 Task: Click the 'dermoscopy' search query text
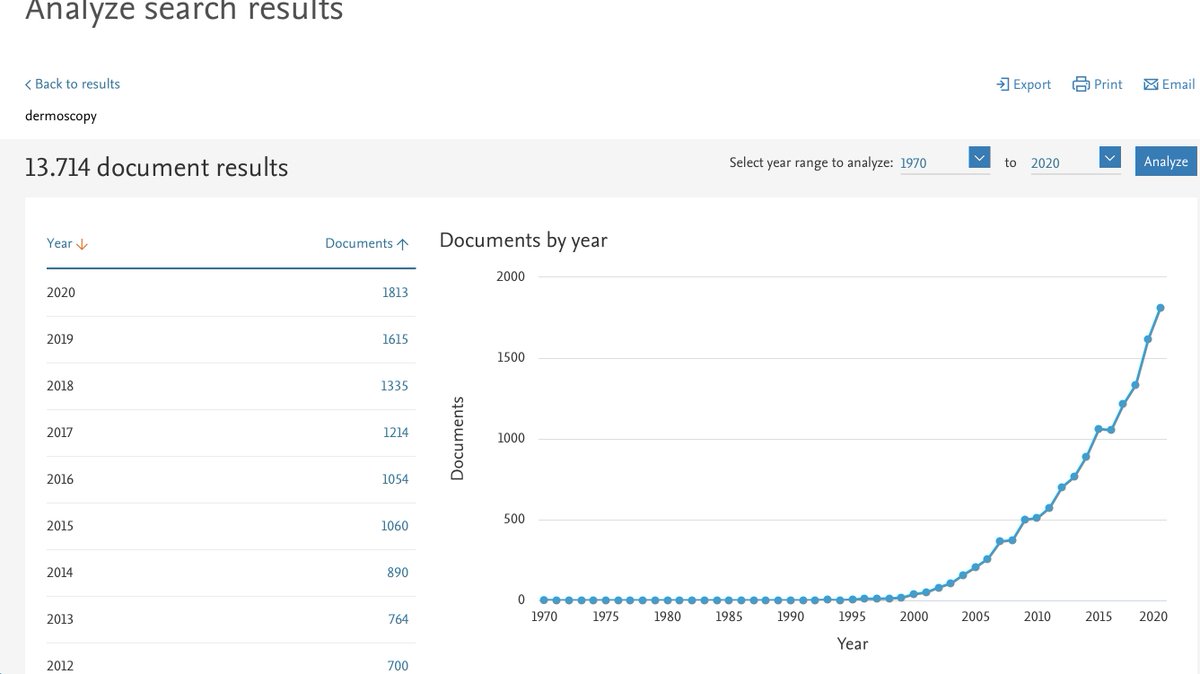61,116
